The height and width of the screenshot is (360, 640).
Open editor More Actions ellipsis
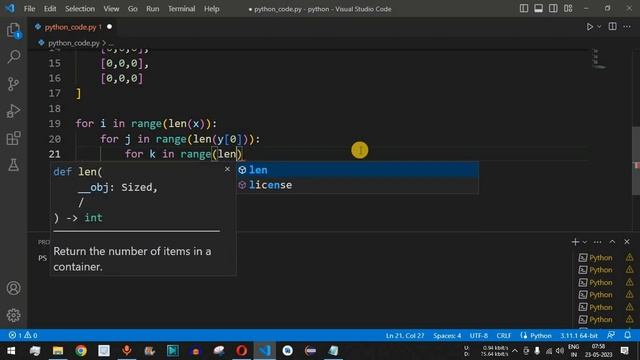627,27
